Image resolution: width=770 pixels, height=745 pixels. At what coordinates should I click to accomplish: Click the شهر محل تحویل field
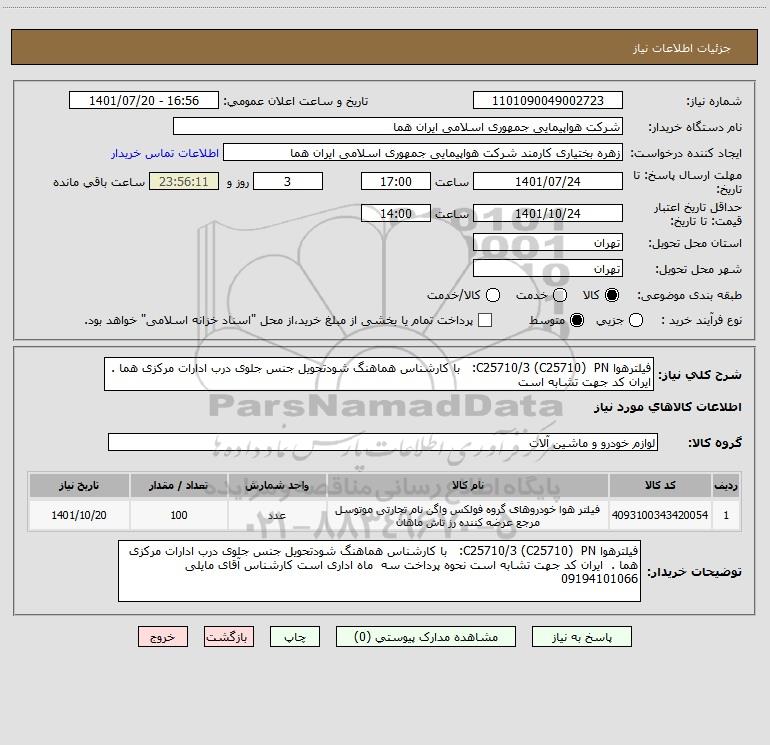point(547,269)
